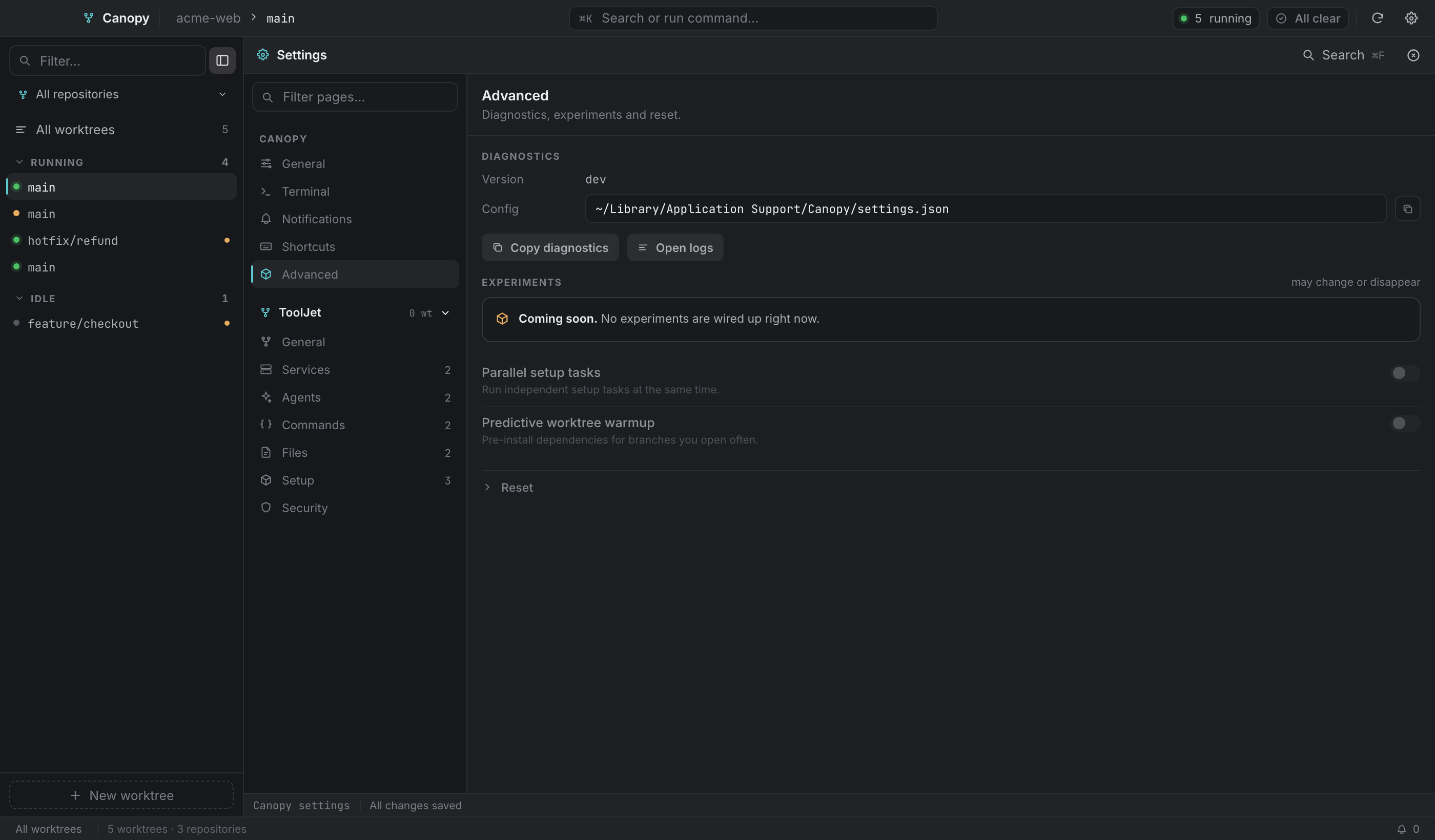Open settings via top-right gear icon
The height and width of the screenshot is (840, 1435).
(x=1410, y=18)
